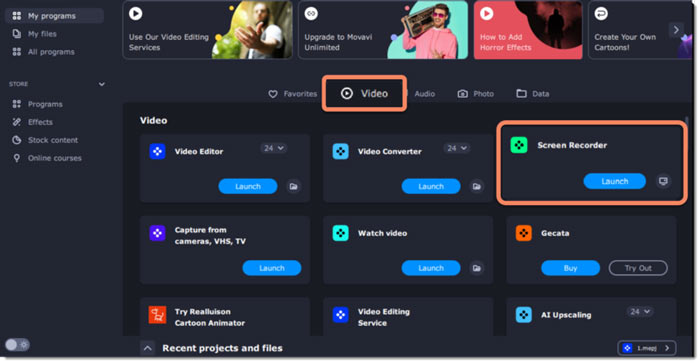Open My programs in the sidebar
The width and height of the screenshot is (700, 363).
point(54,16)
